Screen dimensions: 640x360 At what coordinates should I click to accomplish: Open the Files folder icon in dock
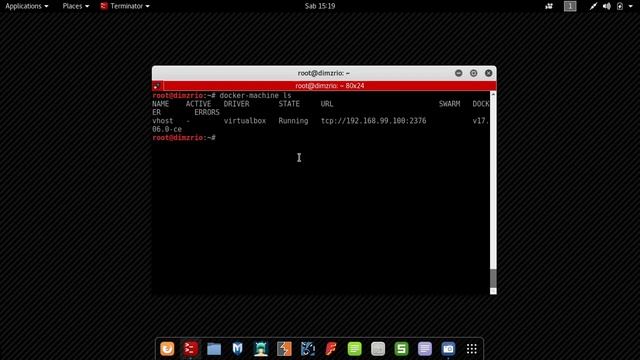[214, 349]
